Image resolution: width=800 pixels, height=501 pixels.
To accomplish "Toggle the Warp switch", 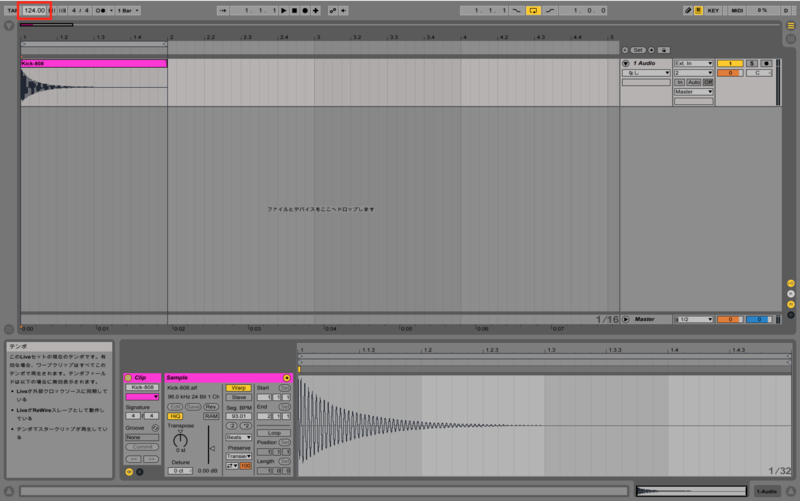I will [x=238, y=388].
